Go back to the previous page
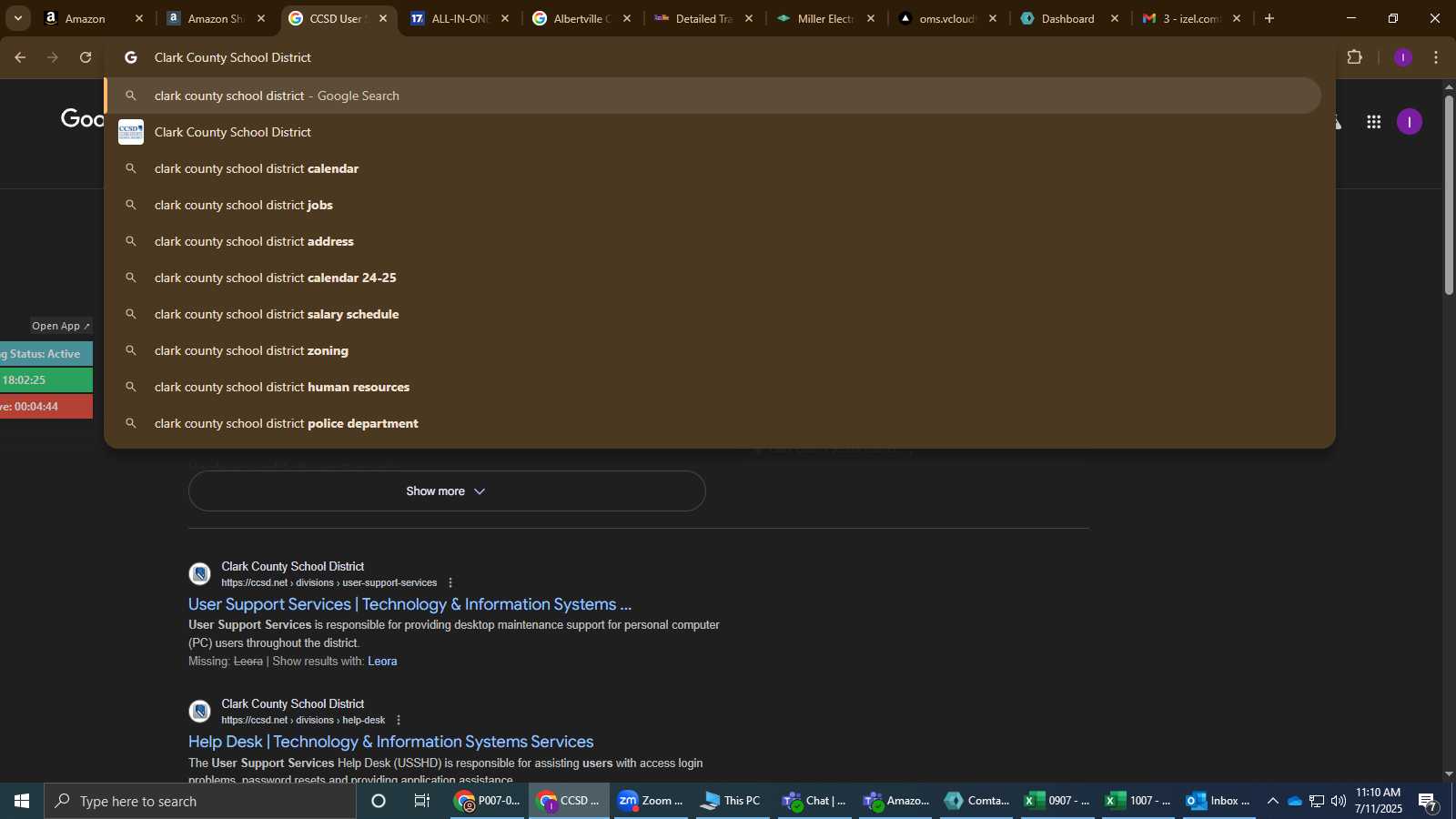This screenshot has width=1456, height=819. (20, 57)
